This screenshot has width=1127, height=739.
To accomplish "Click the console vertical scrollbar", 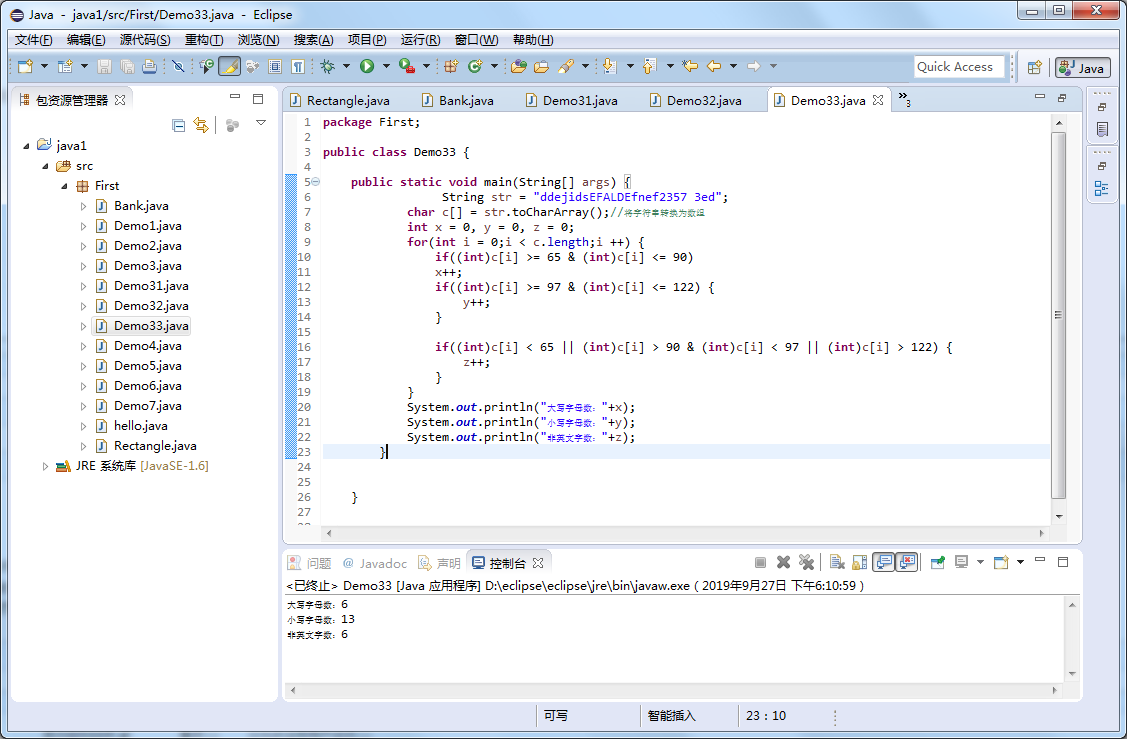I will tap(1072, 639).
